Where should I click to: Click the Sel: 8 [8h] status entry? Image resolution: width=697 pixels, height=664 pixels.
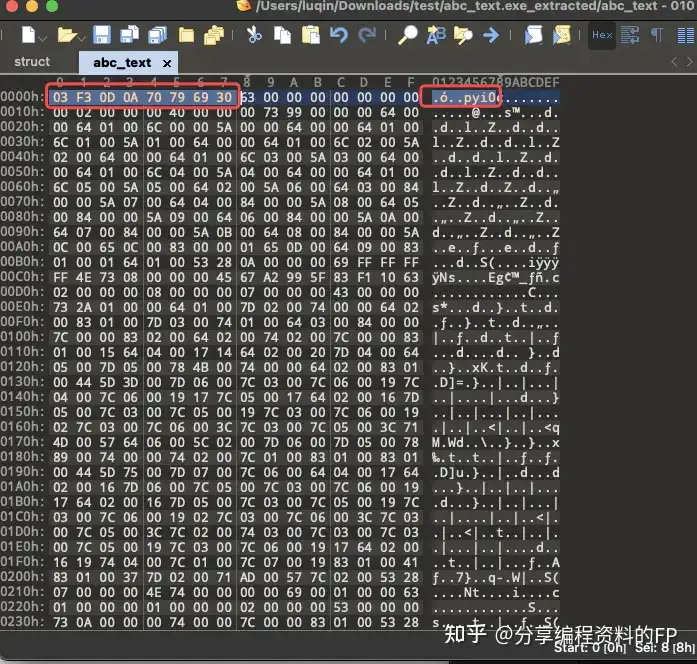(665, 648)
